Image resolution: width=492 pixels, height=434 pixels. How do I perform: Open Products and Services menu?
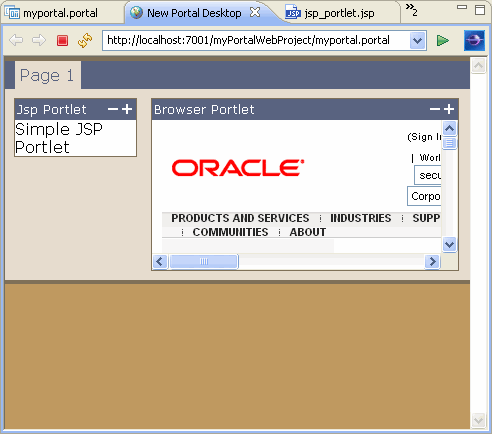[x=240, y=218]
